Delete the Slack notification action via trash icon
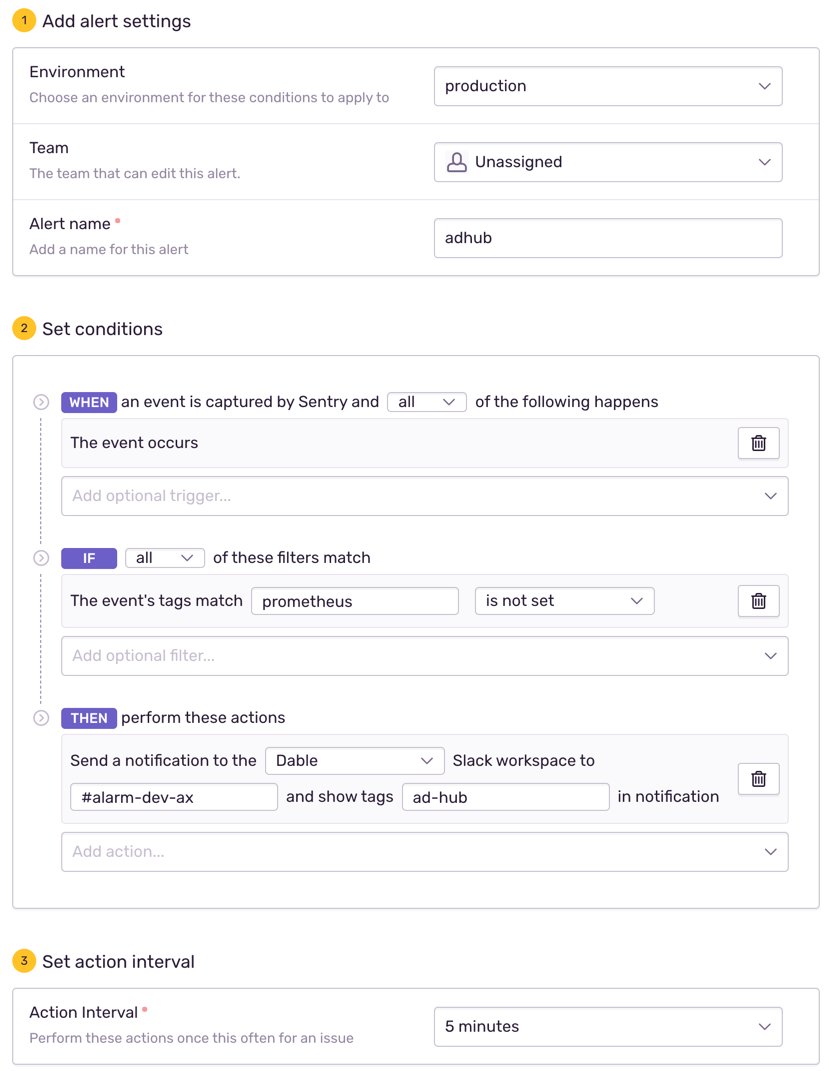Viewport: 829px width, 1071px height. pos(758,779)
